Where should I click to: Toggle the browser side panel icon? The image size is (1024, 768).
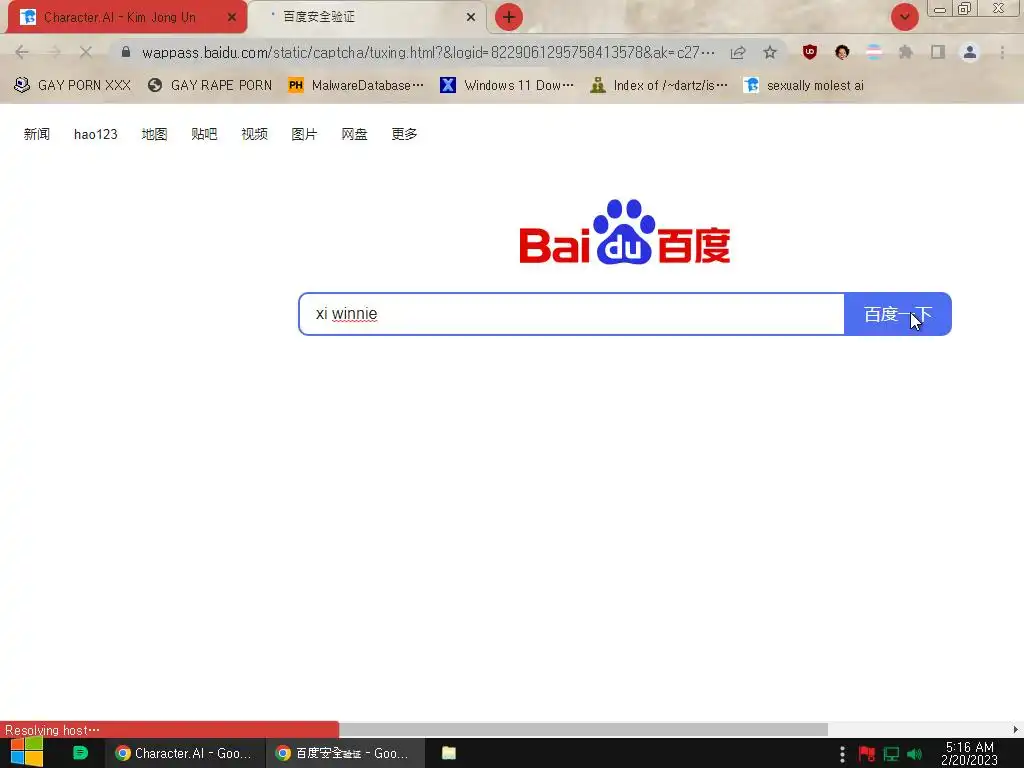tap(938, 52)
